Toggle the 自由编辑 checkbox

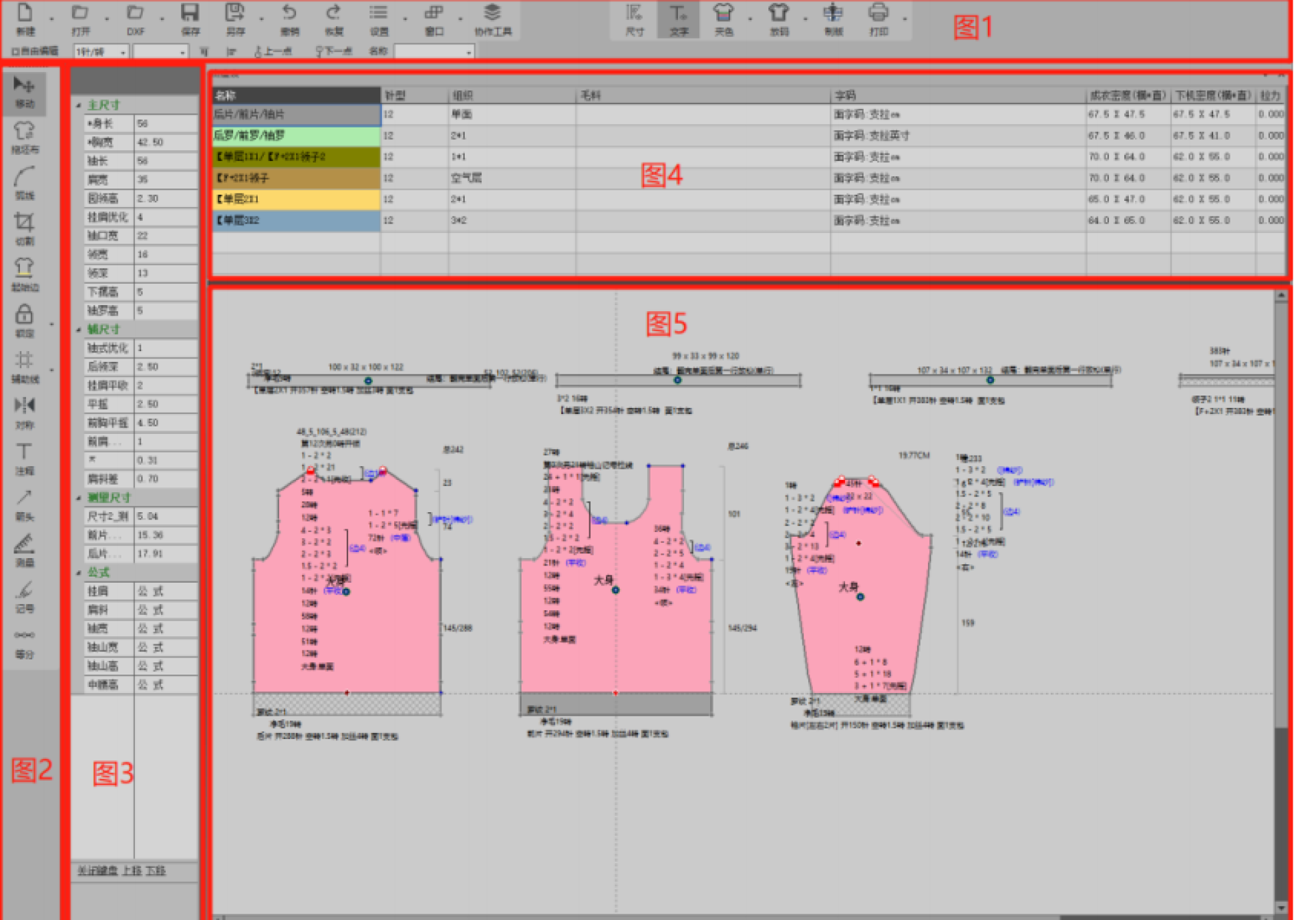(15, 51)
